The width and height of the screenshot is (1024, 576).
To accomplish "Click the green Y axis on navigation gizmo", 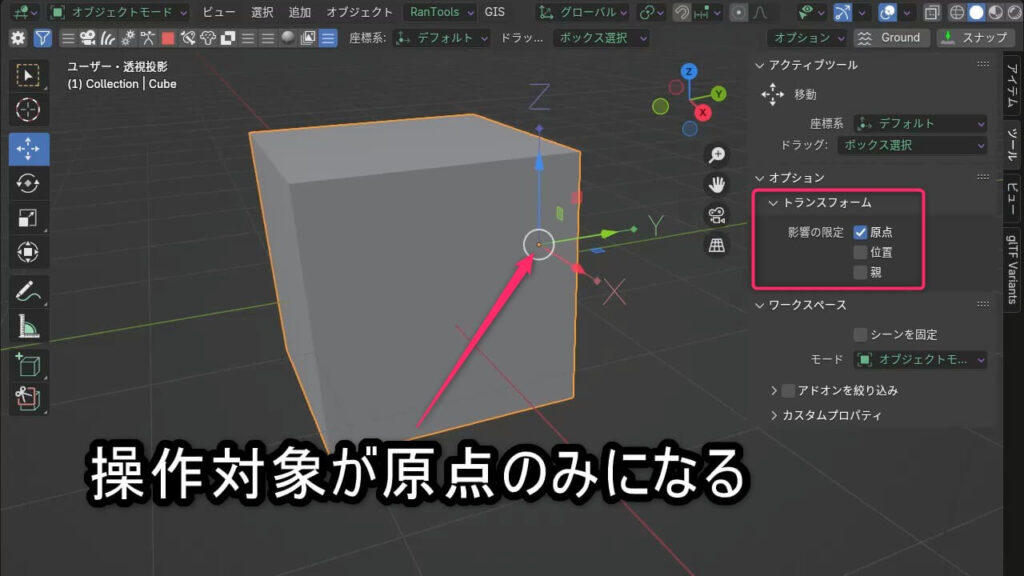I will tap(718, 94).
